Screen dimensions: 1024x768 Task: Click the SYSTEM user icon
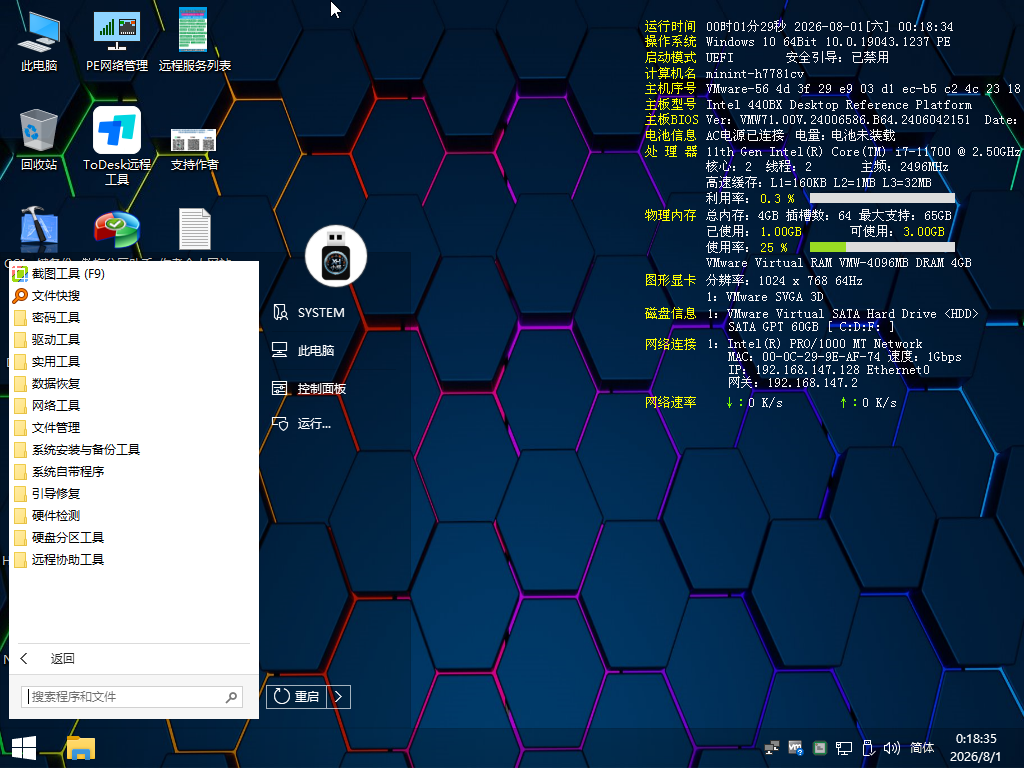click(280, 312)
